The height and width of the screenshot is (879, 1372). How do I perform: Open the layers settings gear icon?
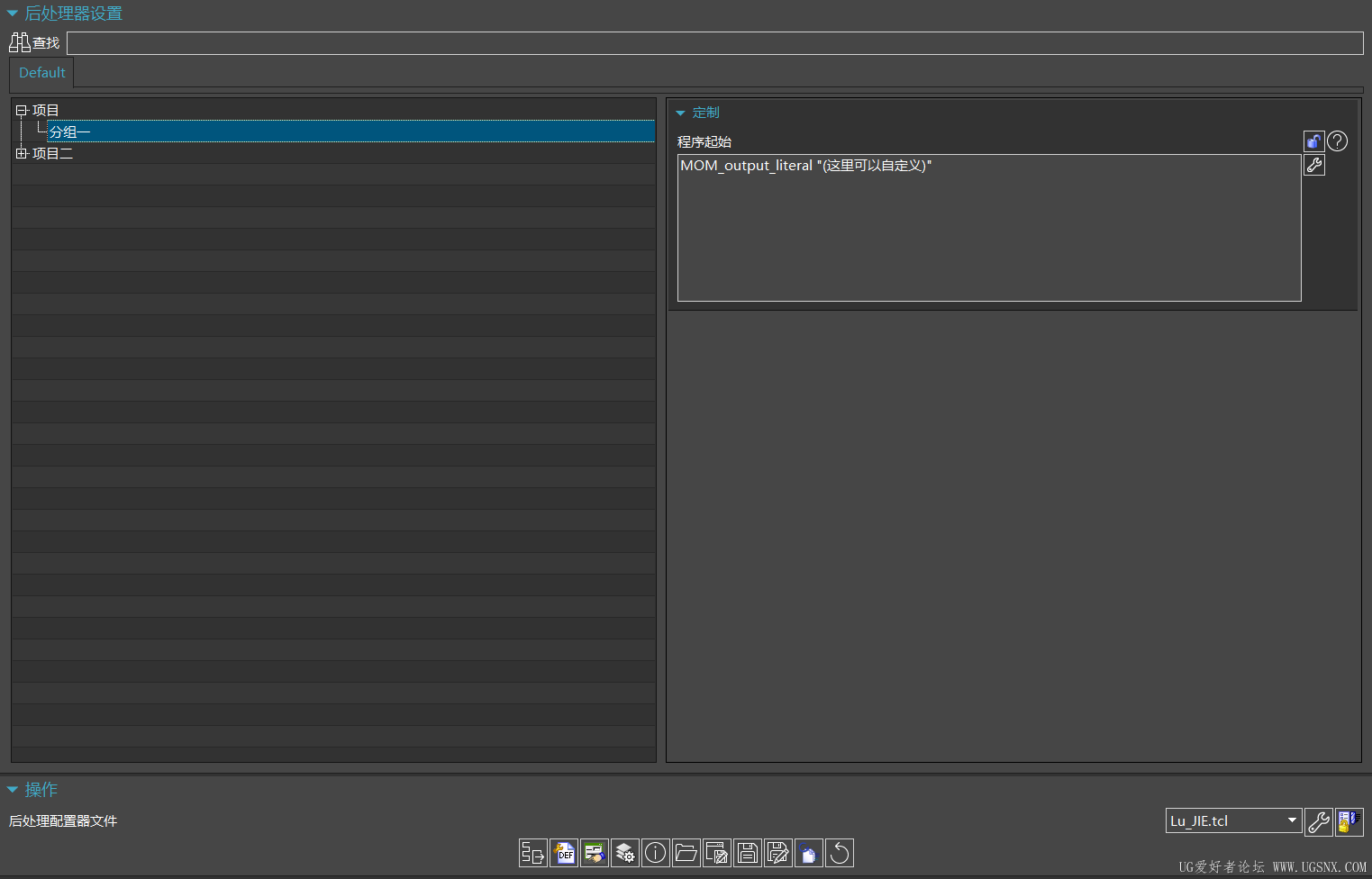pyautogui.click(x=625, y=853)
